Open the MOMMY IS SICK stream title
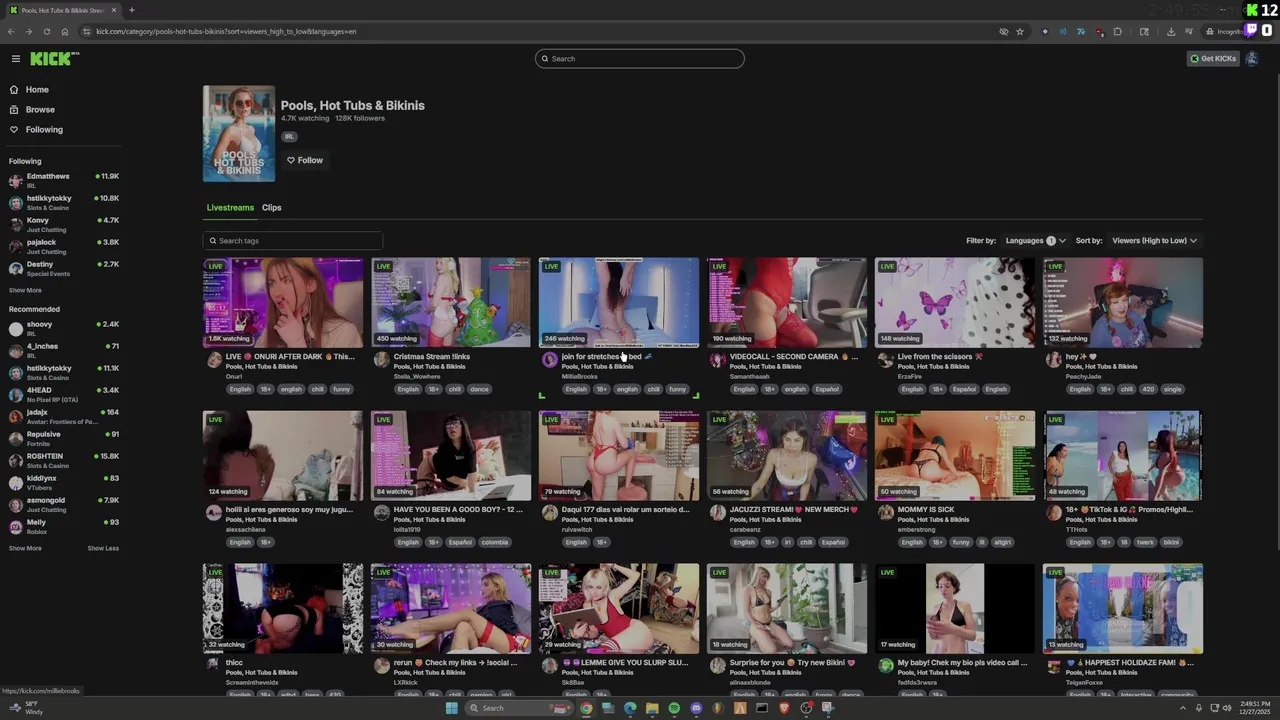The image size is (1280, 720). pos(926,510)
